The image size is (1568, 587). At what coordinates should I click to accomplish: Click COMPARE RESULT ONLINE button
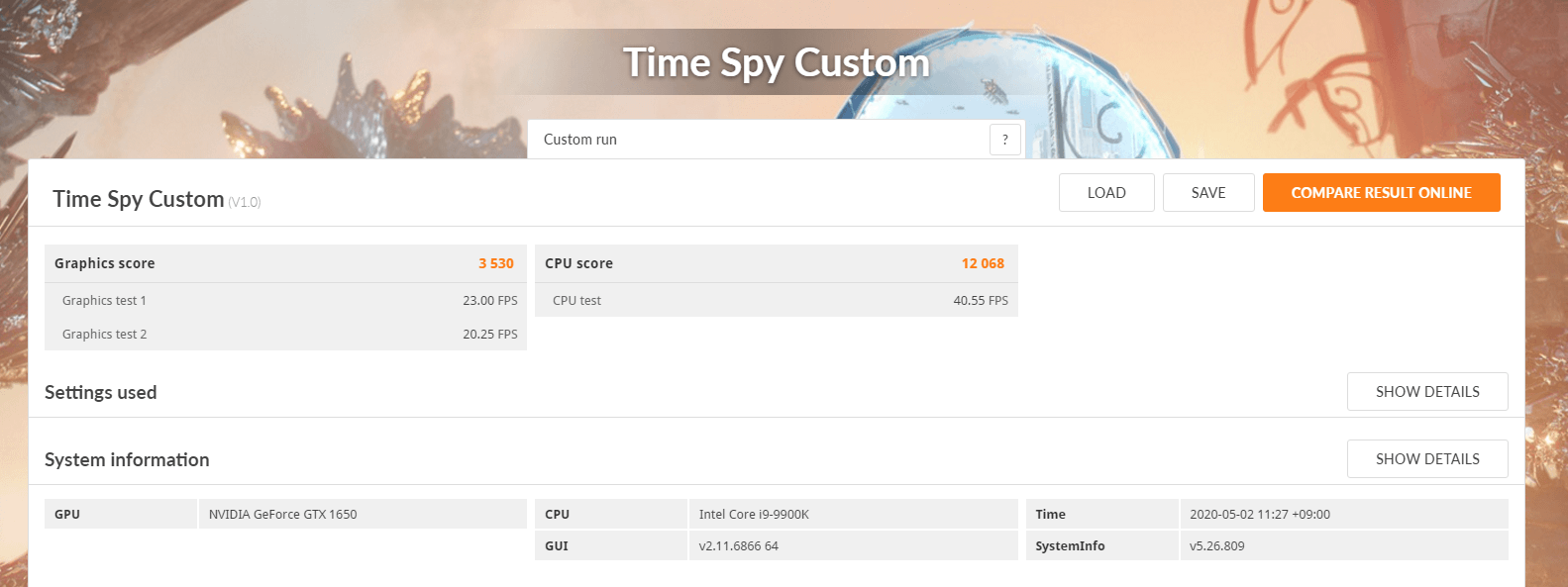point(1381,193)
